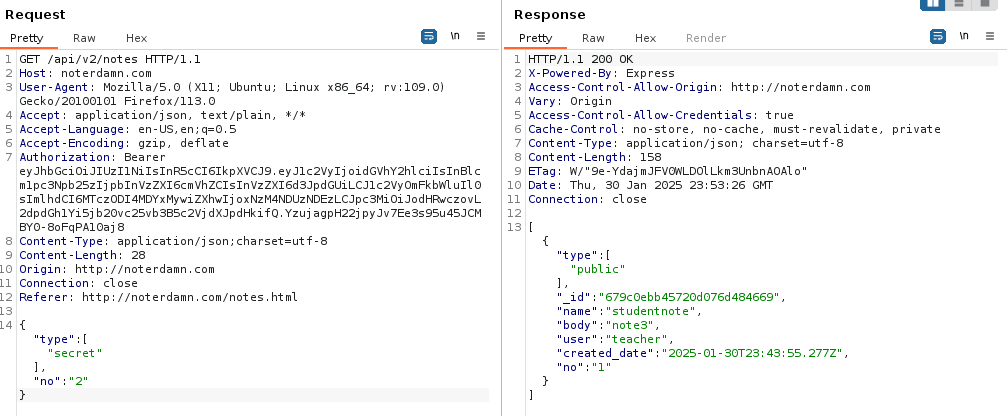Select the top-bottom stacked layout icon
The image size is (1007, 416).
tap(960, 4)
